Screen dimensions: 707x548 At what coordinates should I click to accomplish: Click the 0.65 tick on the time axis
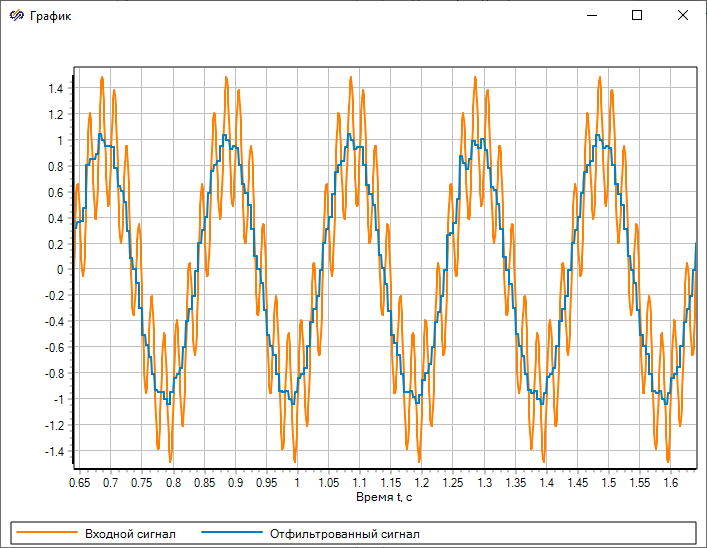(x=79, y=482)
